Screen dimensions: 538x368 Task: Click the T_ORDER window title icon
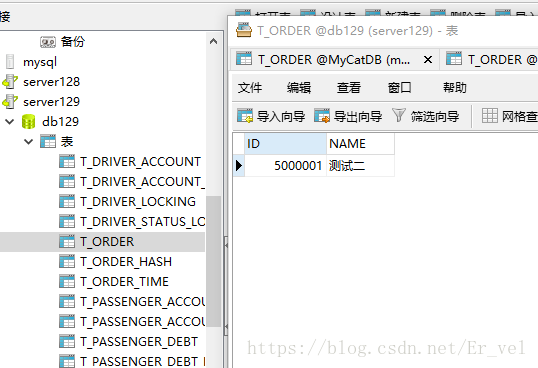pyautogui.click(x=244, y=30)
